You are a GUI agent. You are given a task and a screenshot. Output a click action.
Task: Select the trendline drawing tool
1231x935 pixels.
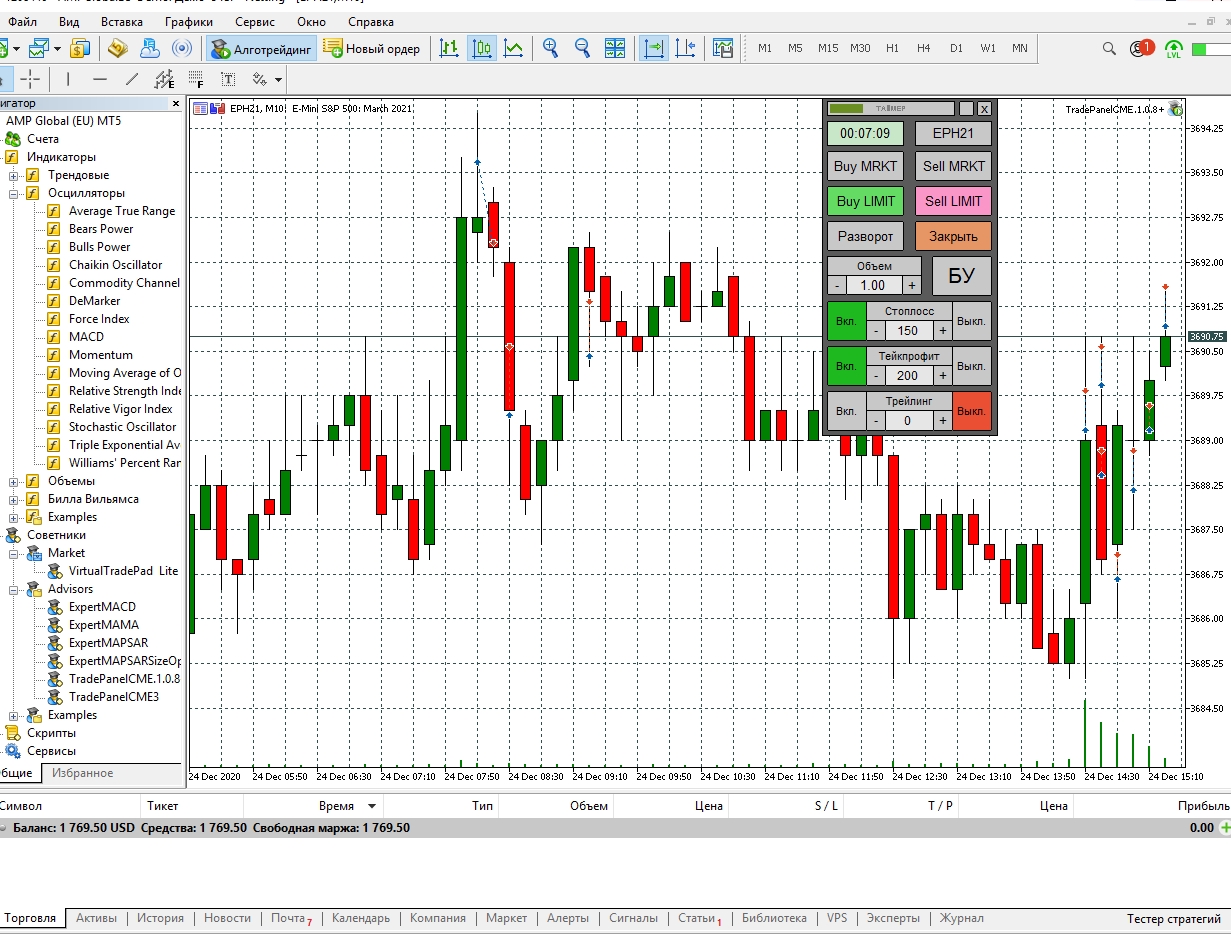coord(132,79)
